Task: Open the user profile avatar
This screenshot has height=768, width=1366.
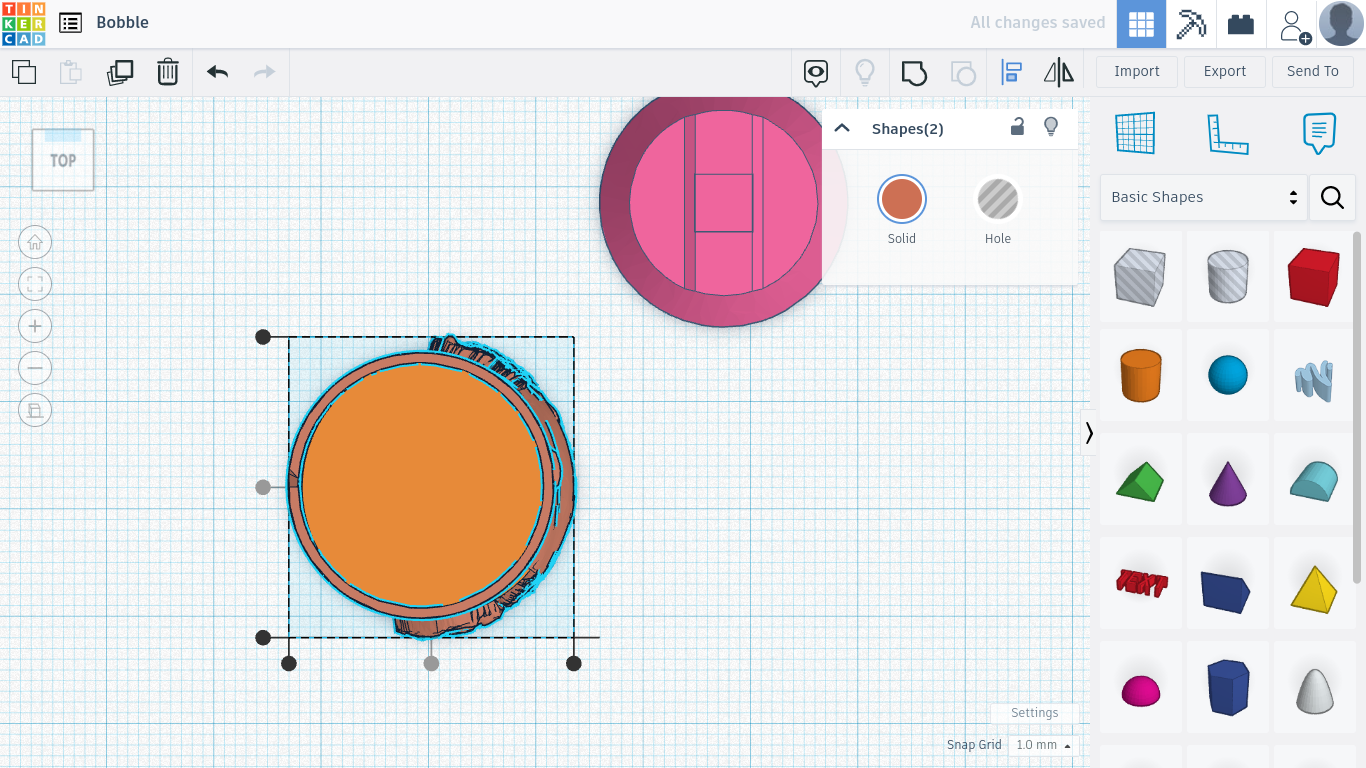Action: click(x=1341, y=24)
